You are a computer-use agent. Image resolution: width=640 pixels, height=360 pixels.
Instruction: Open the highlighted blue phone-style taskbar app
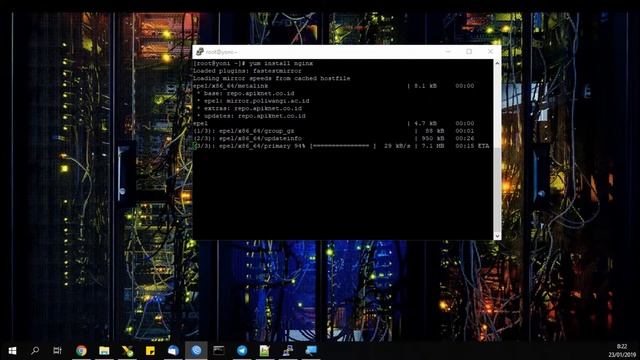(x=196, y=351)
